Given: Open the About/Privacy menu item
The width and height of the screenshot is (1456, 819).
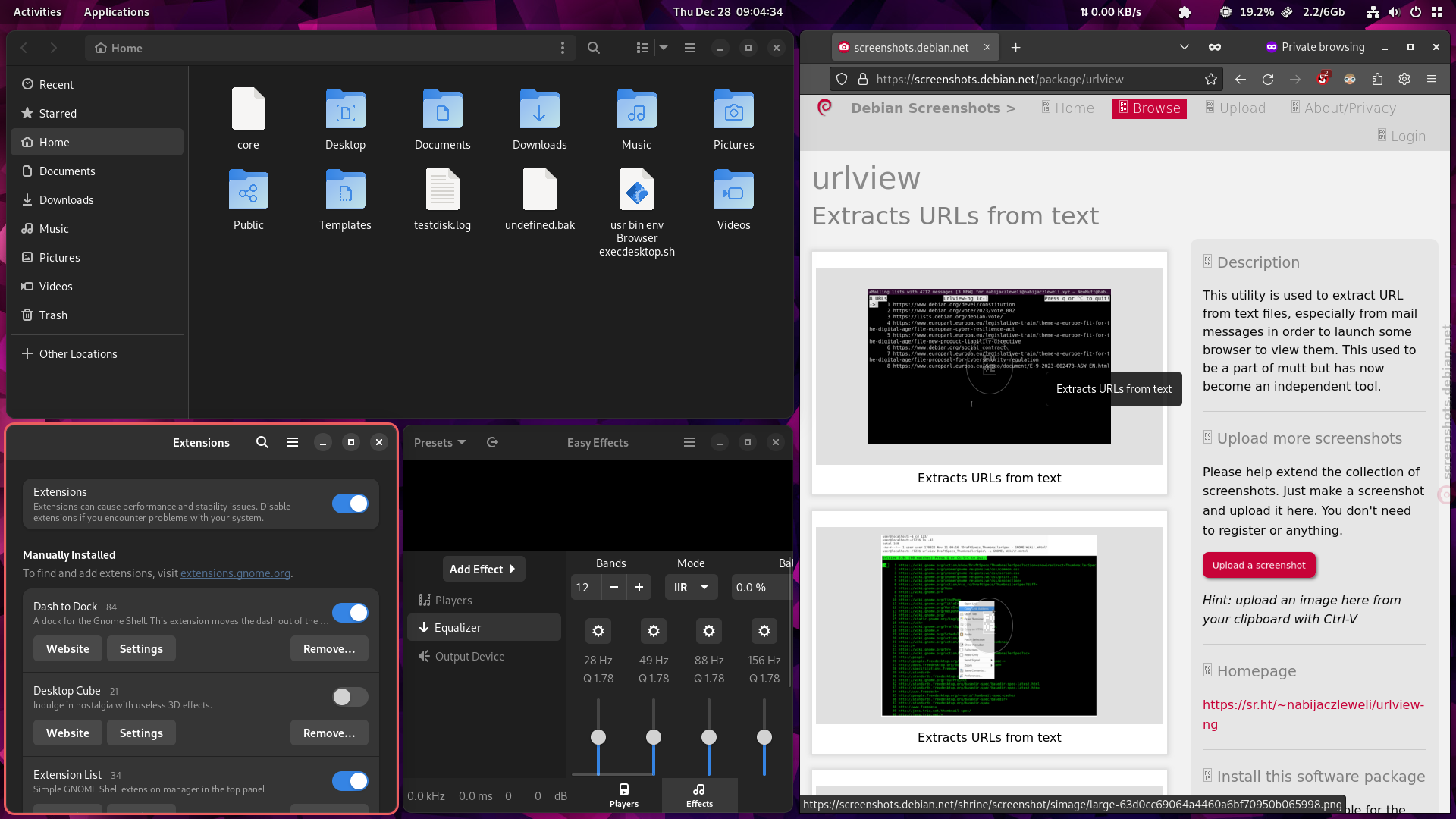Looking at the screenshot, I should [1344, 108].
